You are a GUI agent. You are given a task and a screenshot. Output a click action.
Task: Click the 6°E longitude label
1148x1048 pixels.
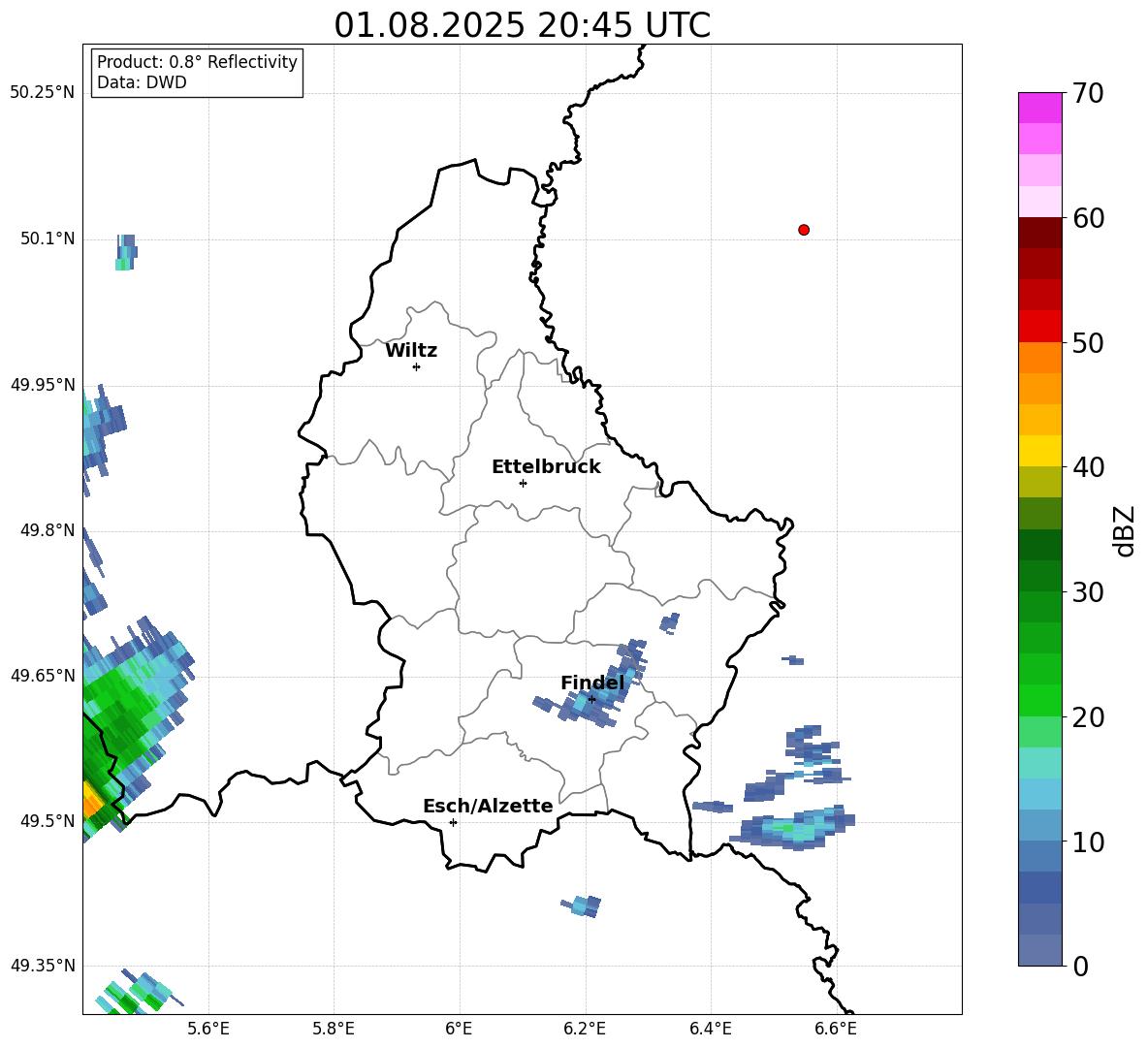tap(459, 1029)
